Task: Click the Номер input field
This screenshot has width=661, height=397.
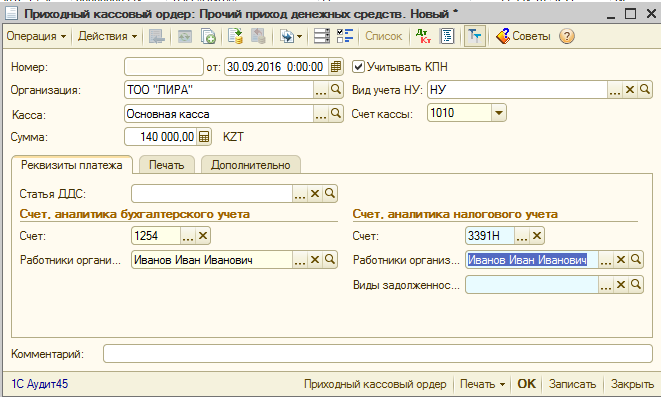Action: 164,67
